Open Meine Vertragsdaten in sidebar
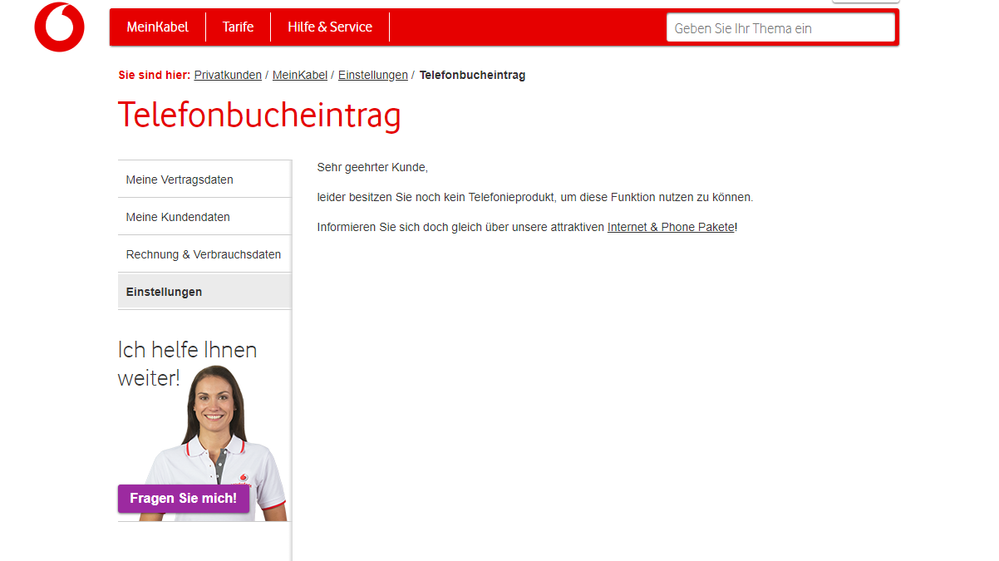This screenshot has height=561, width=999. tap(205, 180)
